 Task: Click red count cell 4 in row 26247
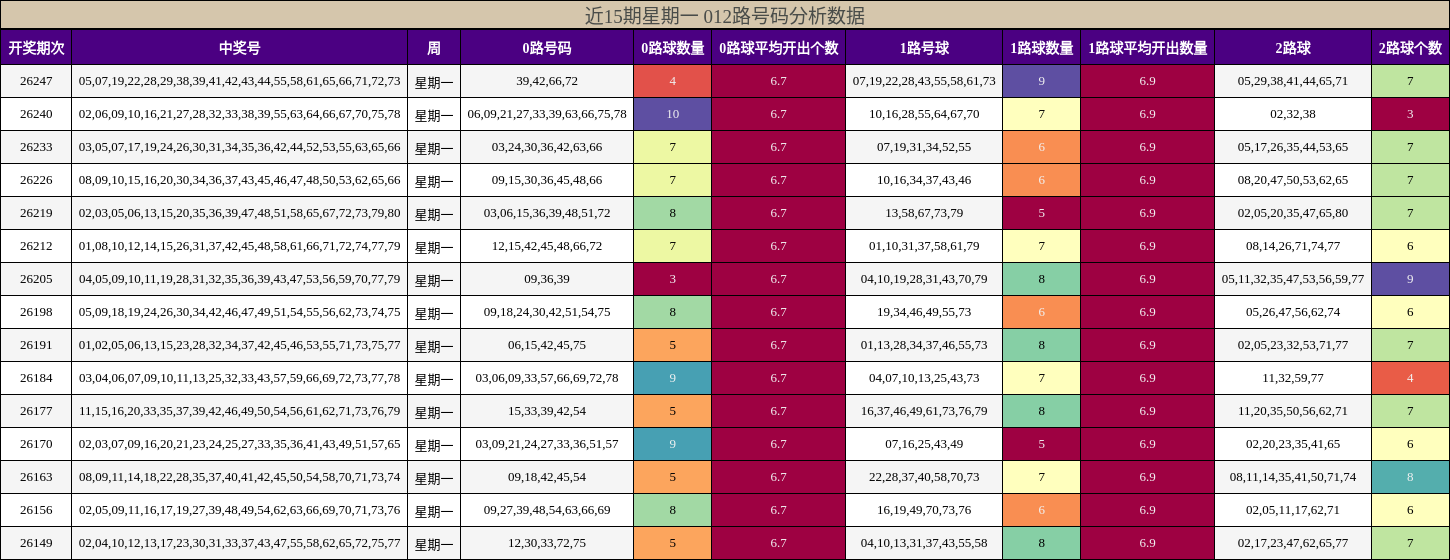point(673,81)
